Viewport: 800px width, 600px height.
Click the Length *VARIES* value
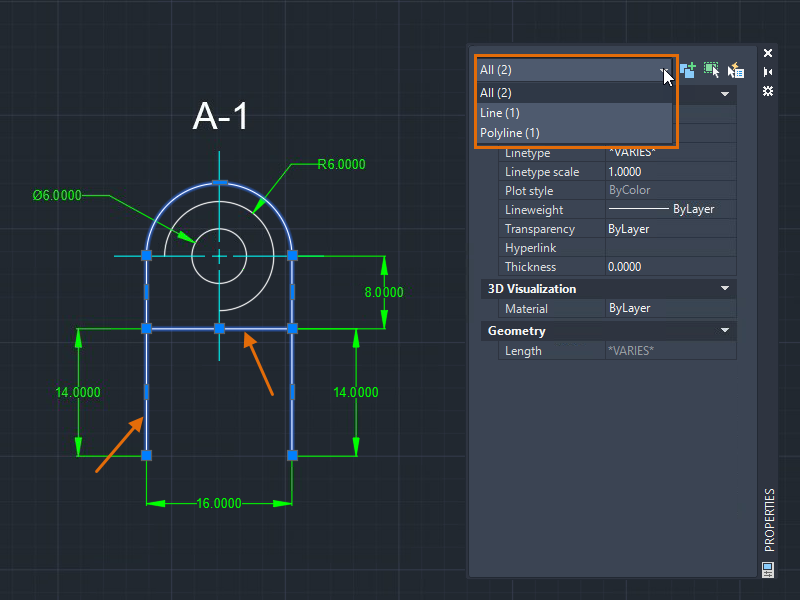[x=670, y=351]
